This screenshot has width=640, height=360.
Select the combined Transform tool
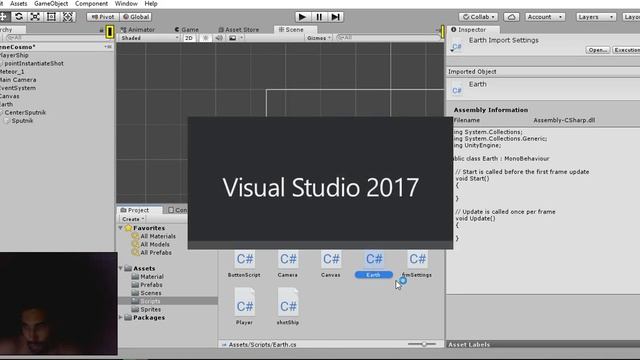pyautogui.click(x=68, y=17)
